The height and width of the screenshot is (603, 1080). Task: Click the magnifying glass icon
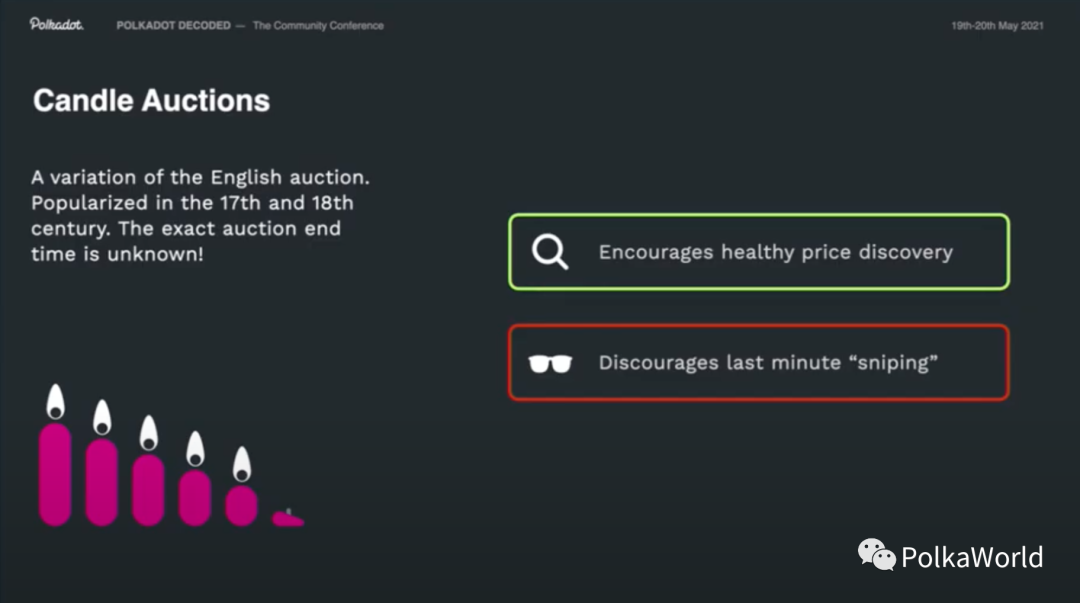click(x=549, y=252)
